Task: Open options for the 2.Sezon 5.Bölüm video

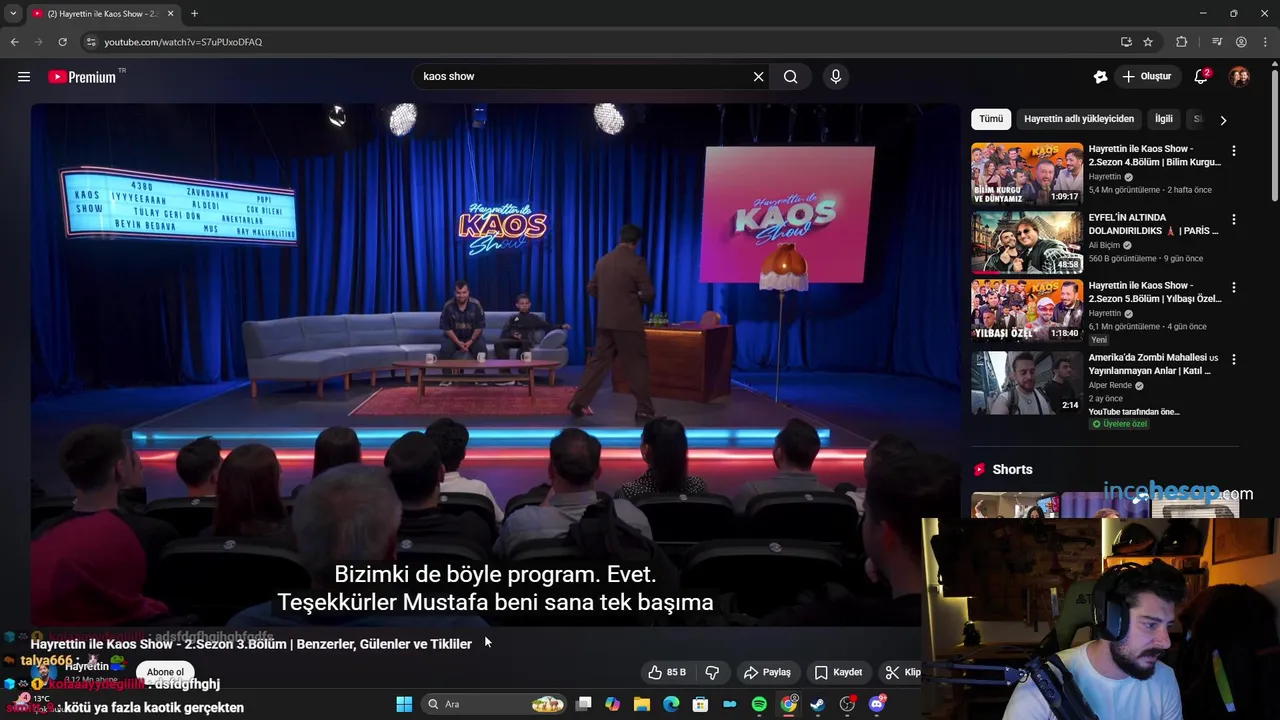Action: tap(1234, 287)
